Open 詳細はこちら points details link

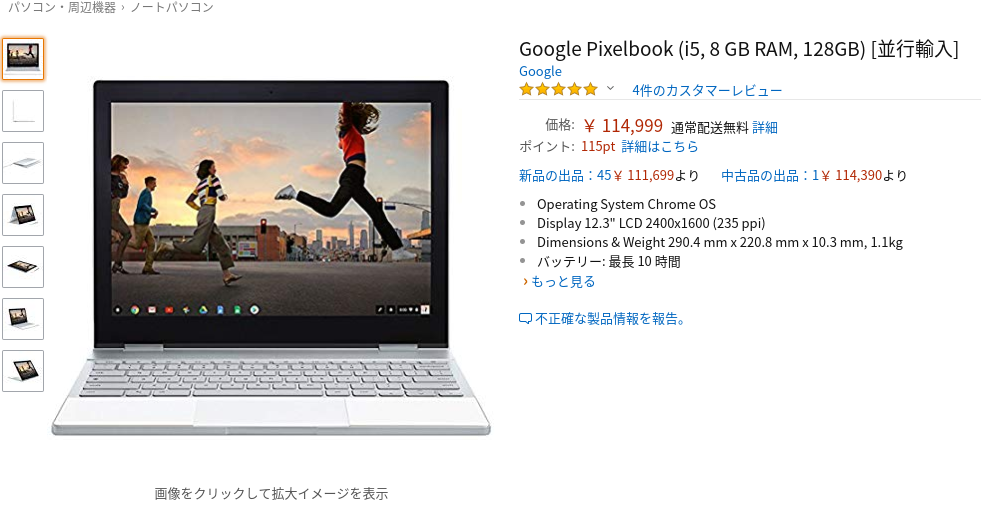(660, 146)
